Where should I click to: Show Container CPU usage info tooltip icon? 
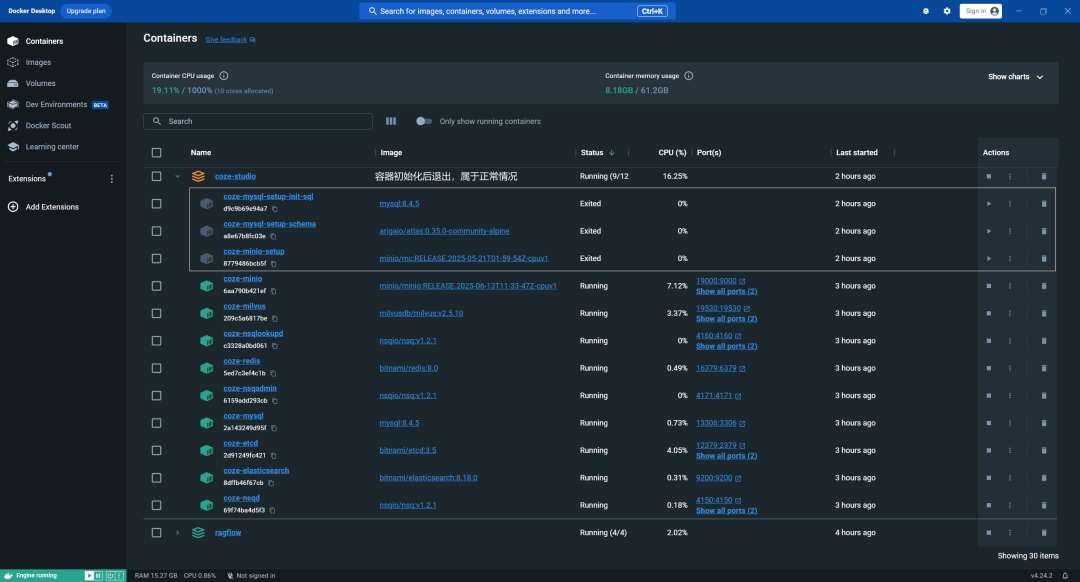pos(224,76)
